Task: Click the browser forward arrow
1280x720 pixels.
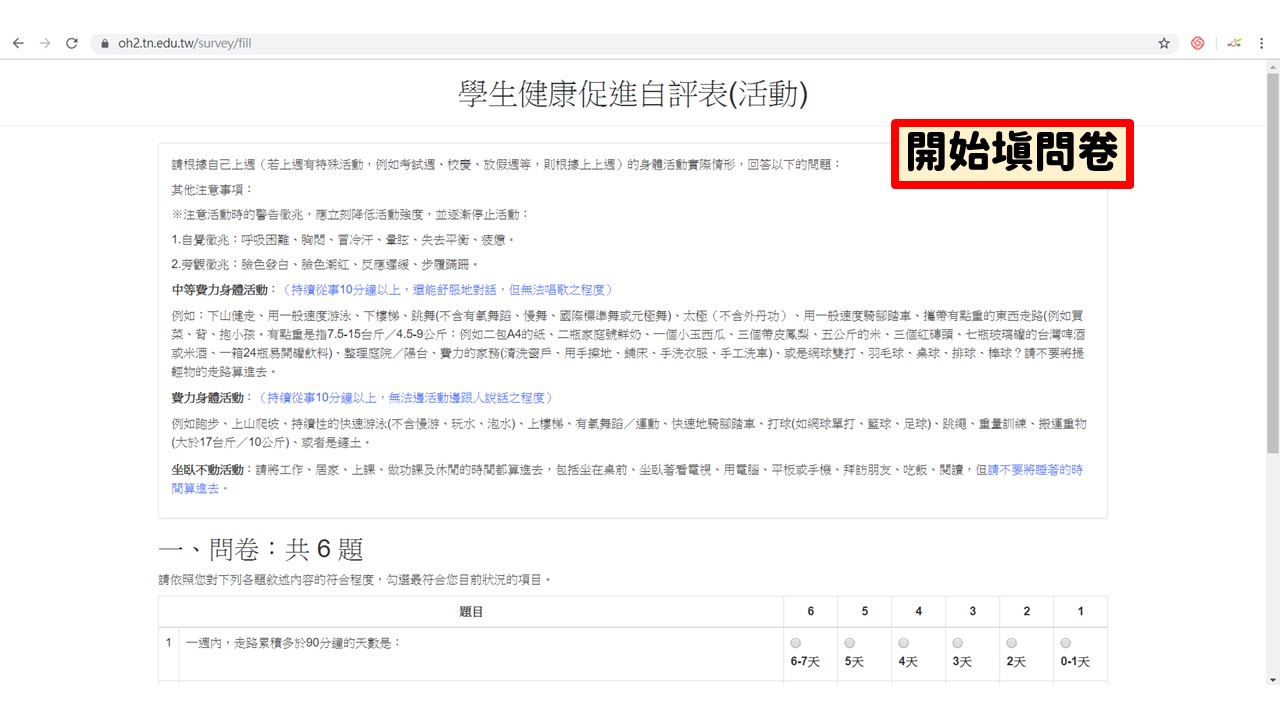Action: 44,43
